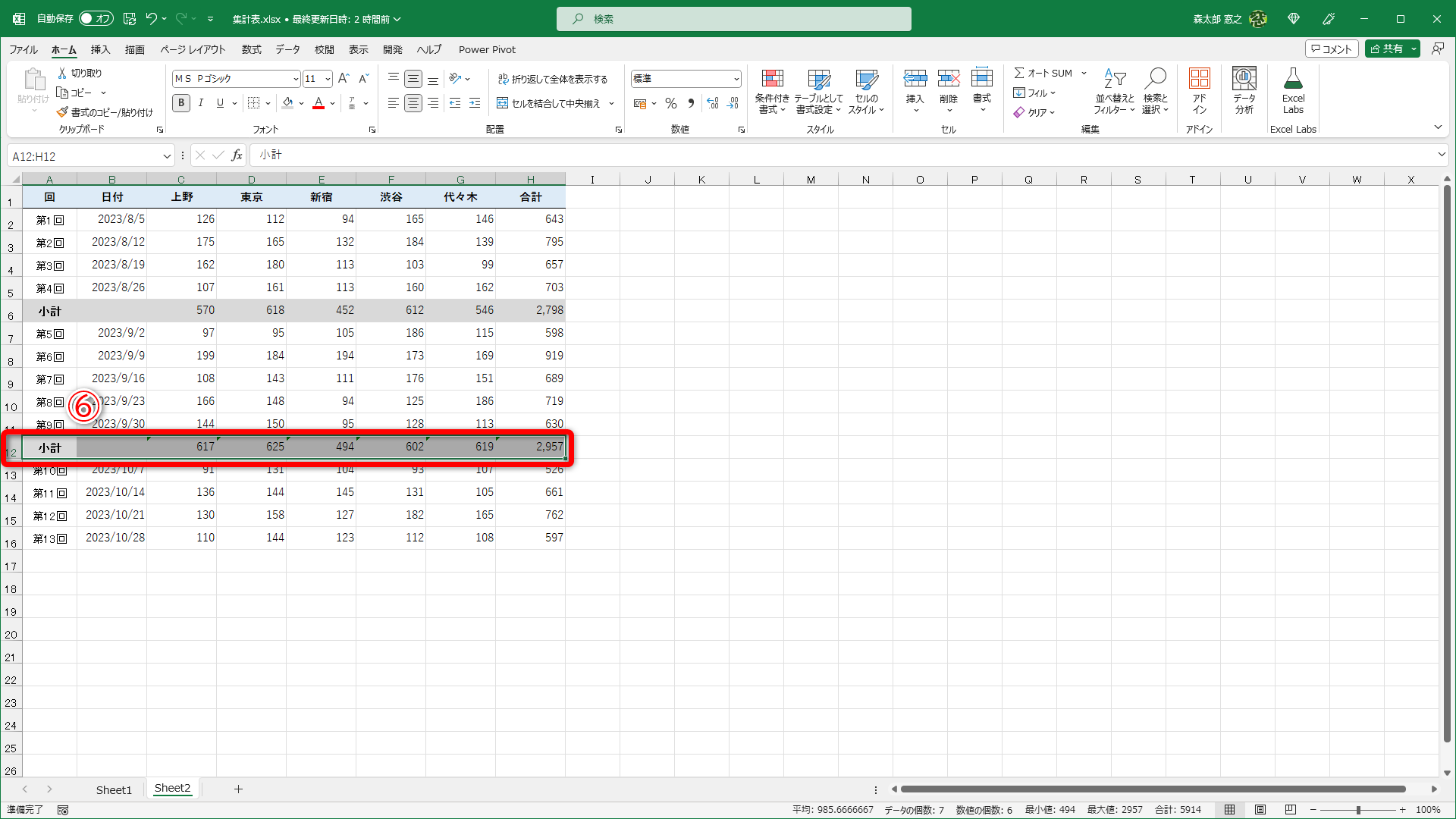Viewport: 1456px width, 819px height.
Task: Click the Format Painter brush icon
Action: [x=62, y=112]
